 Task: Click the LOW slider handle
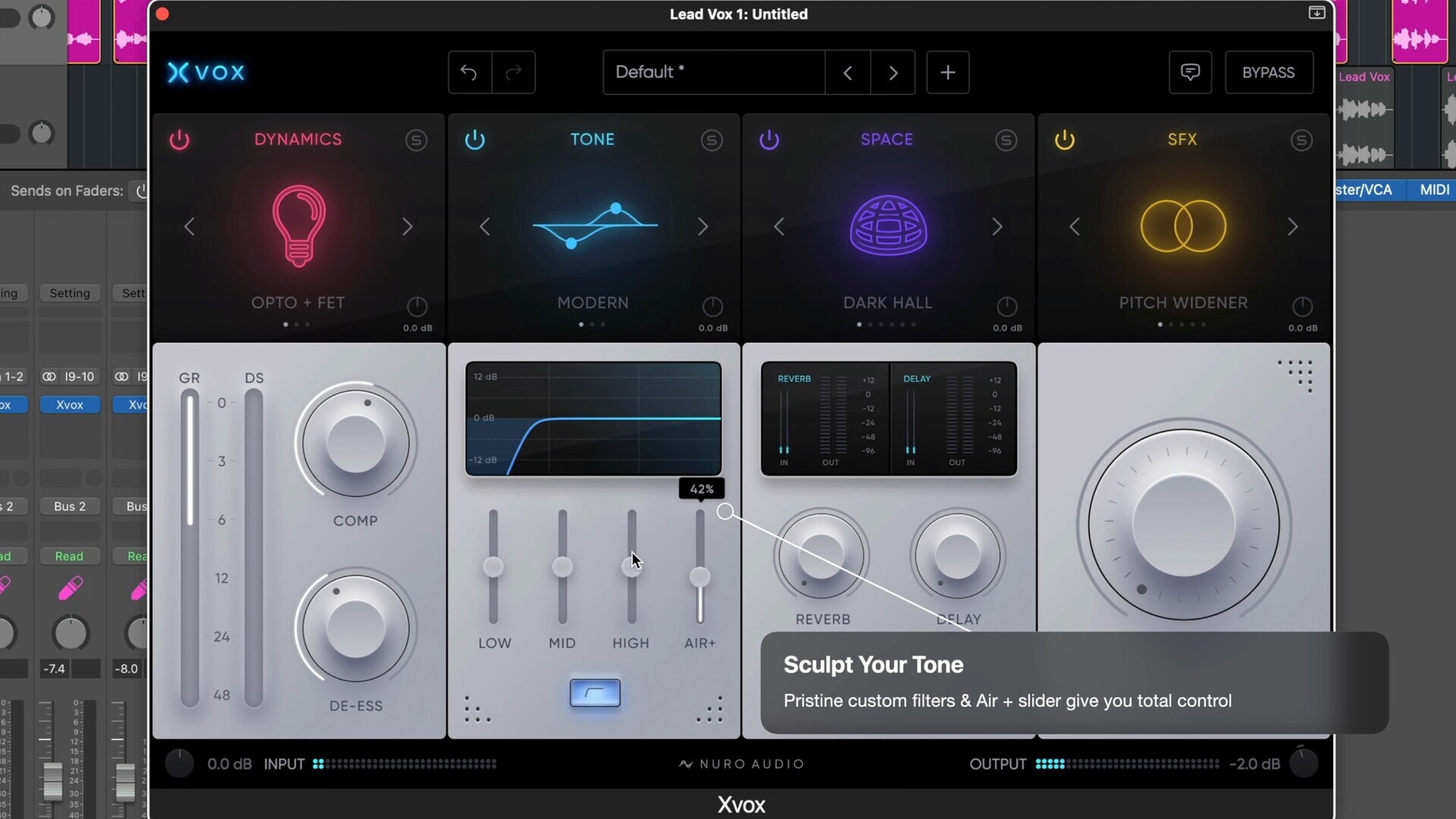click(x=493, y=566)
